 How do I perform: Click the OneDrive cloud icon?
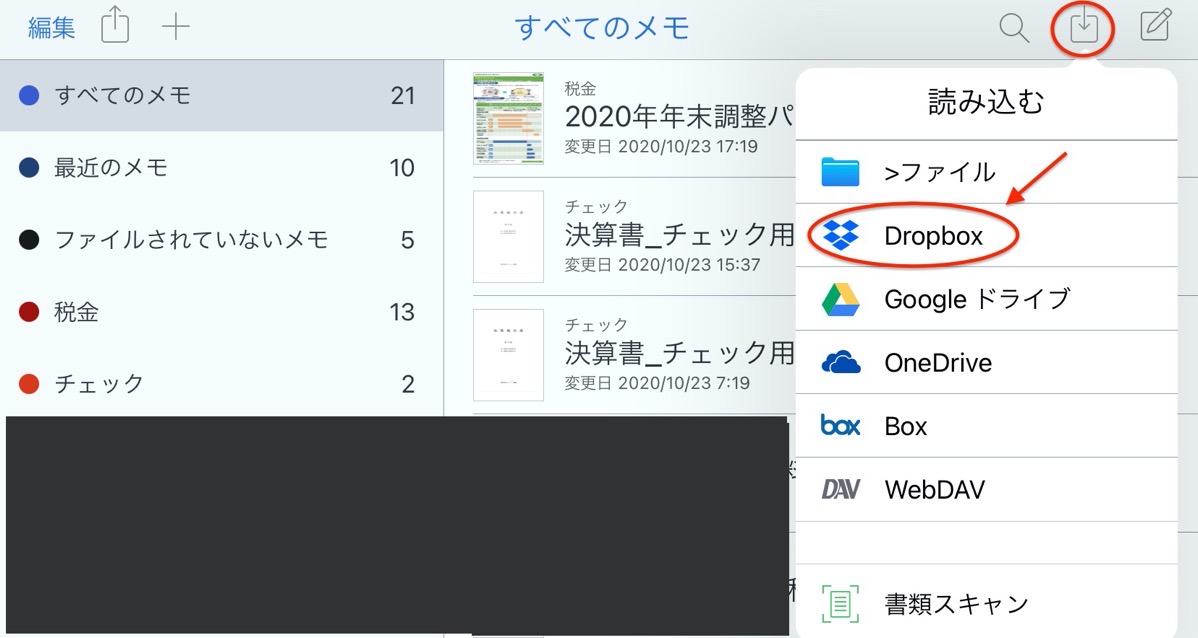pos(840,363)
